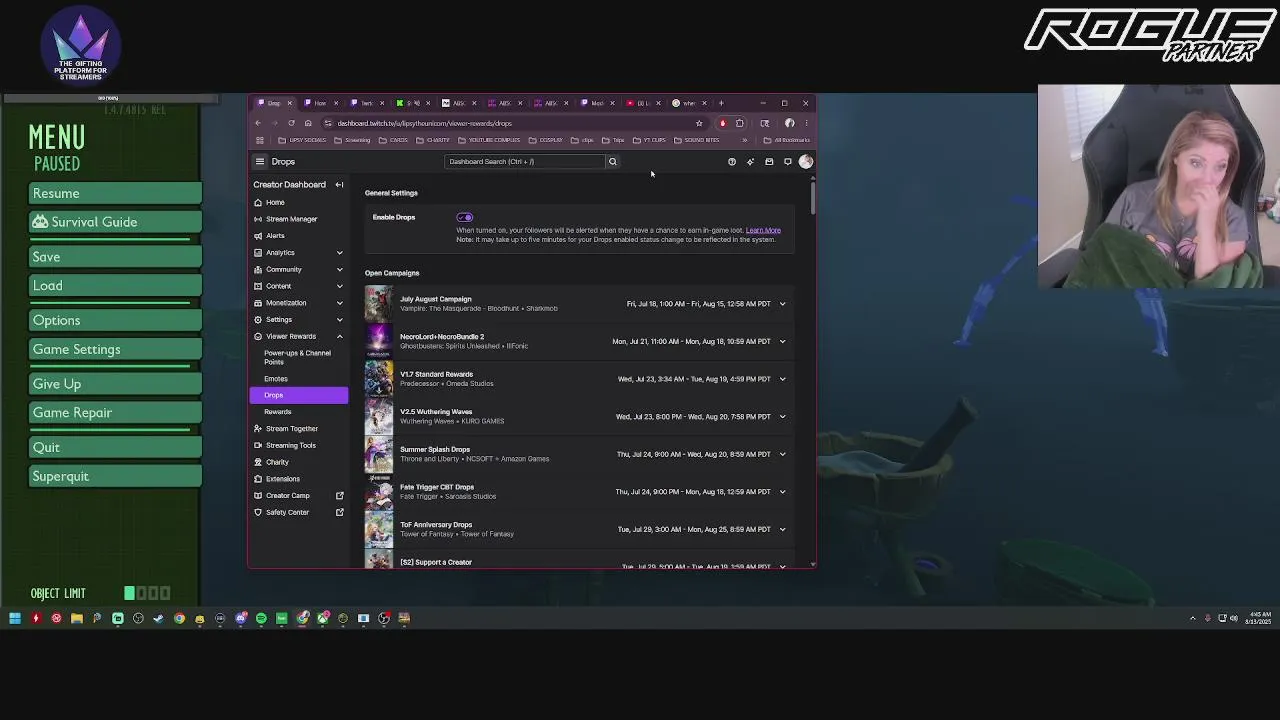
Task: Collapse the Viewer Rewards sidebar section
Action: (x=339, y=337)
